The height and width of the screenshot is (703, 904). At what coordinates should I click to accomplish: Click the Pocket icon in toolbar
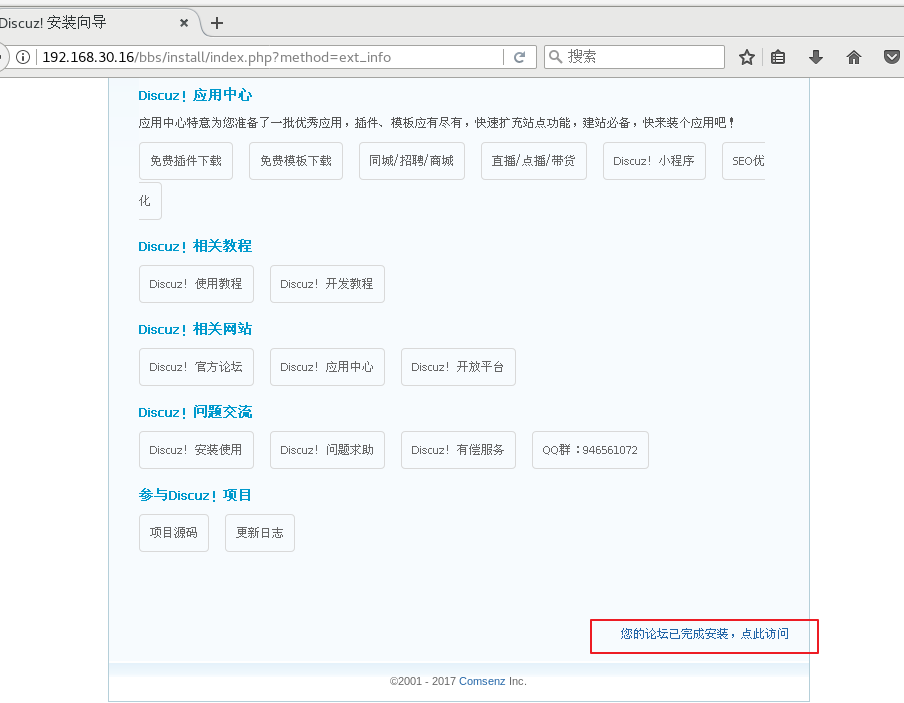point(892,57)
